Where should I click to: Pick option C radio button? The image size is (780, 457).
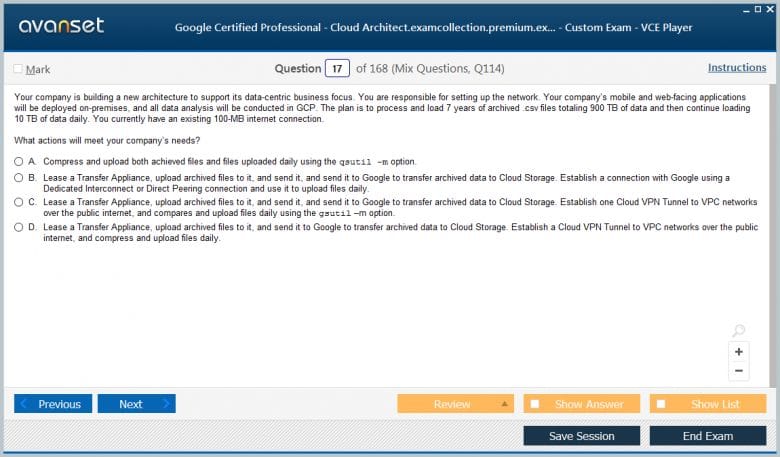tap(18, 202)
